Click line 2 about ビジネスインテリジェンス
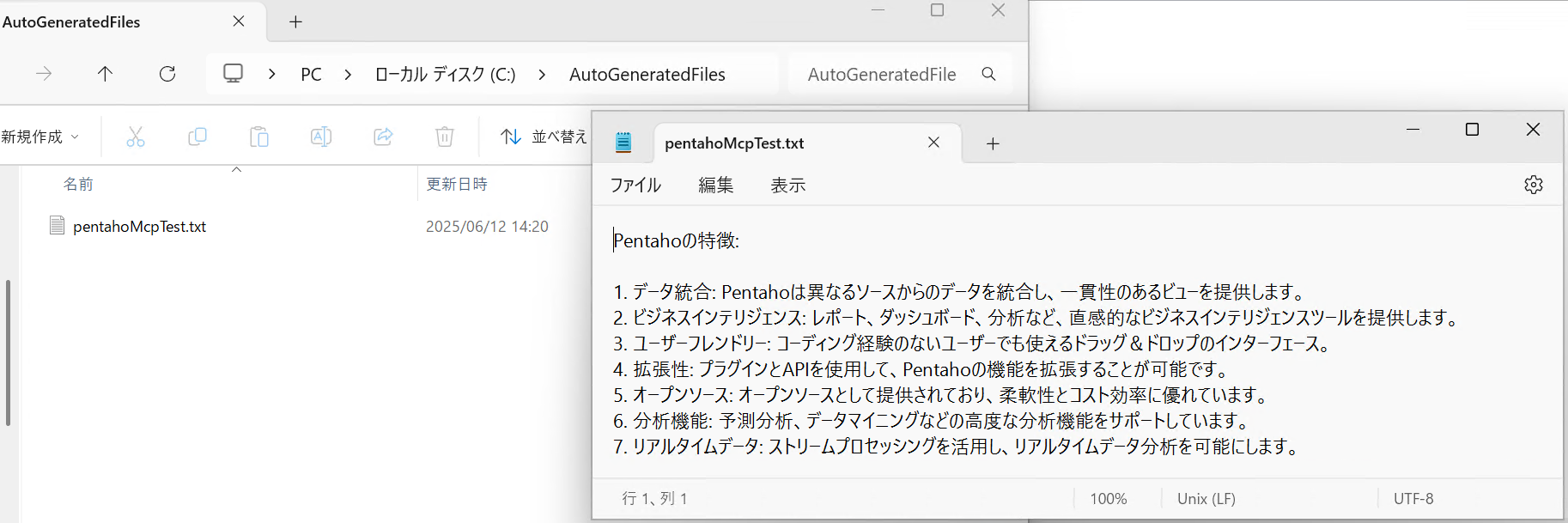 (1037, 318)
